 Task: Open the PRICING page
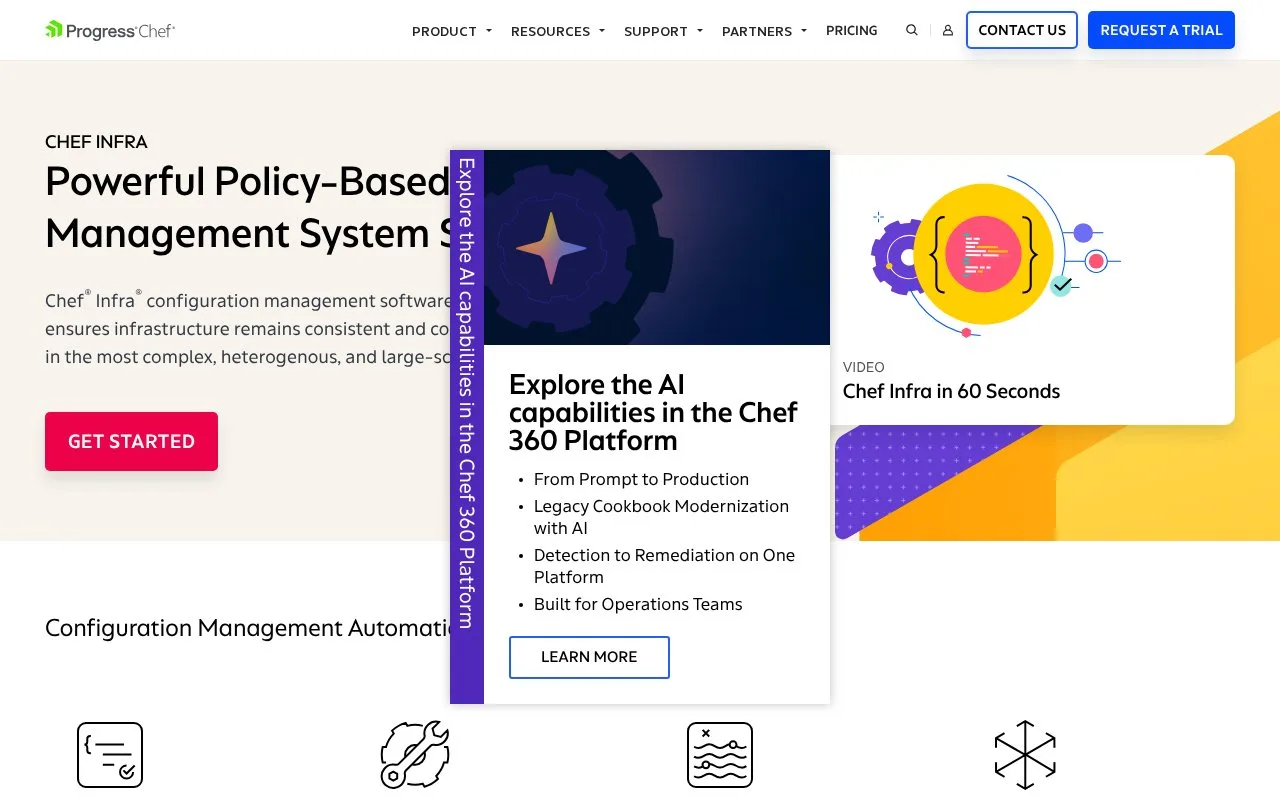pos(852,31)
